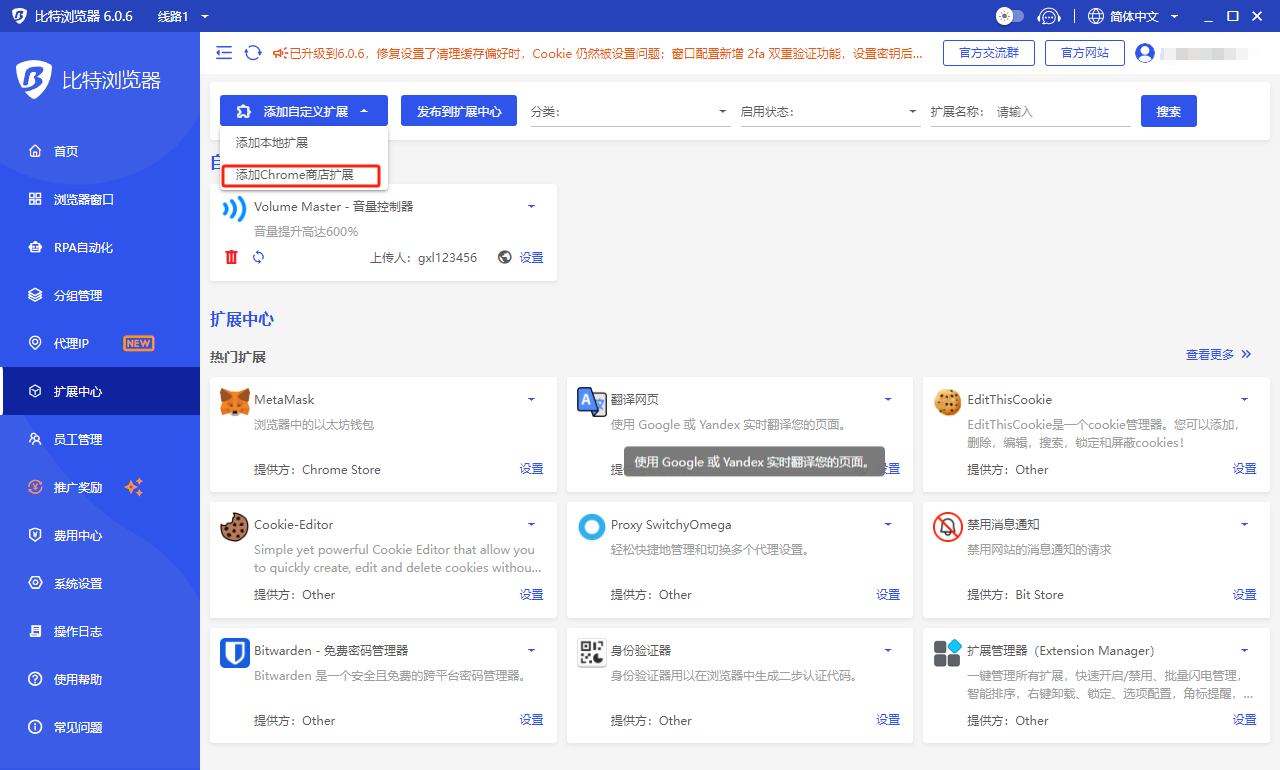Select 添加Chrome商店扩展 menu entry
The image size is (1280, 770).
(302, 175)
